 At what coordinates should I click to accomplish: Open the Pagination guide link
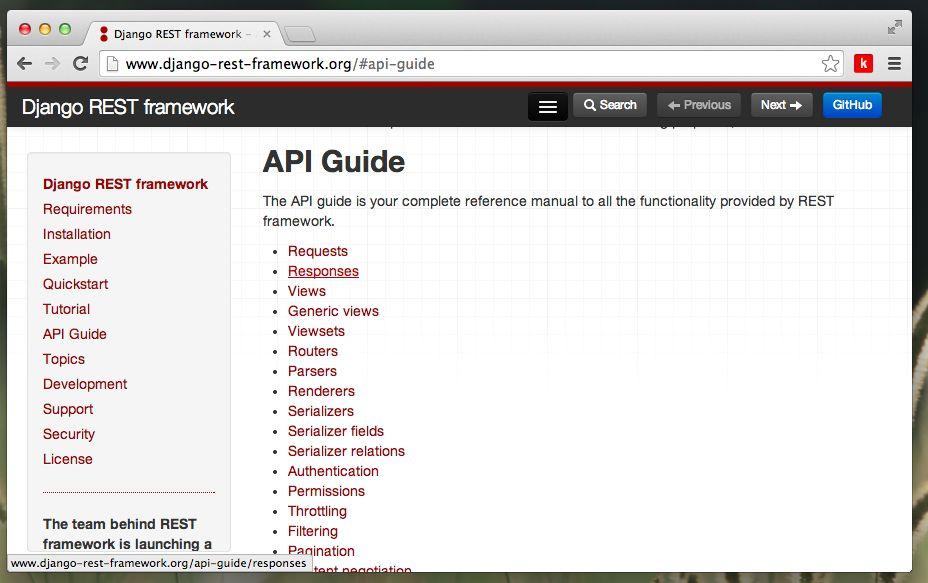(321, 551)
